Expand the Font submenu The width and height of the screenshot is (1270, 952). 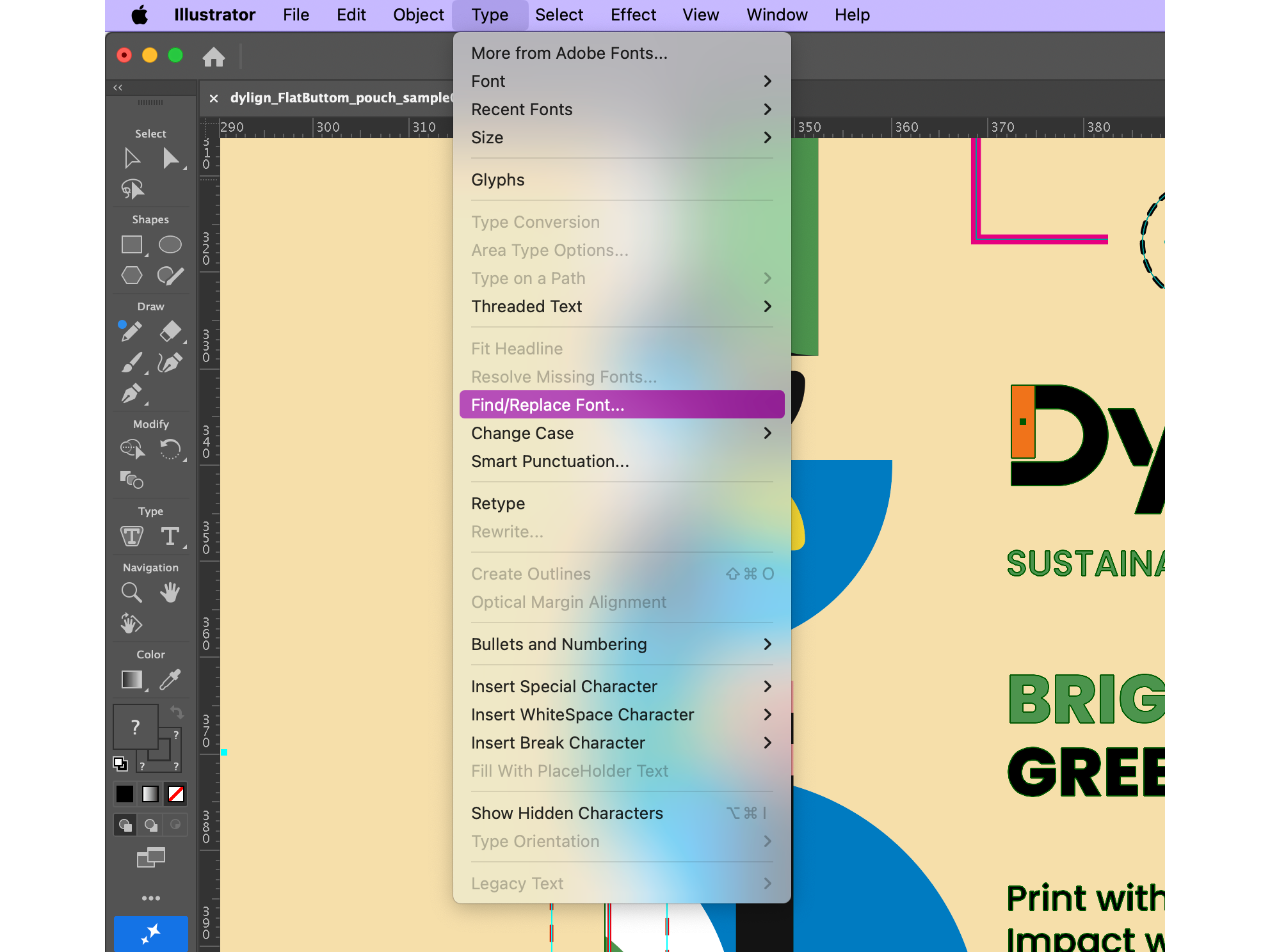(x=622, y=81)
